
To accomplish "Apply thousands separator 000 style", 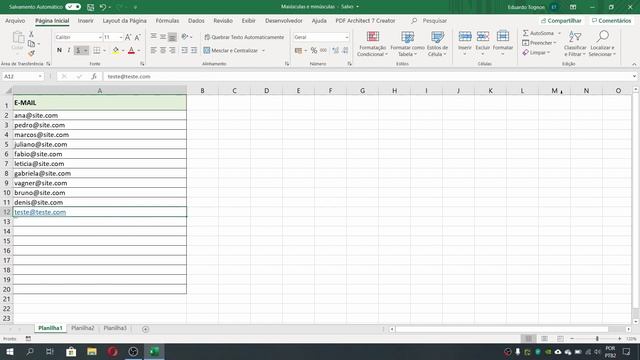I will pos(323,50).
